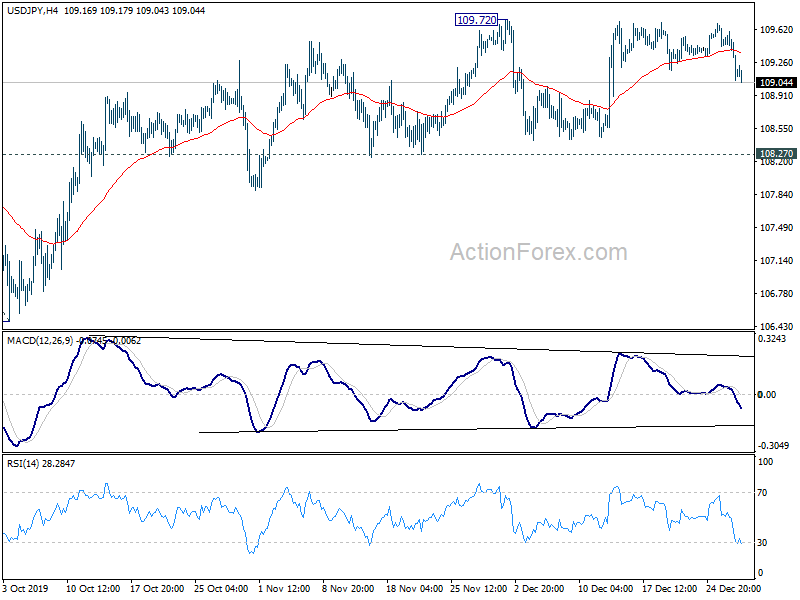Click the 1 Nov 12:00 time label
The width and height of the screenshot is (800, 600).
(284, 589)
